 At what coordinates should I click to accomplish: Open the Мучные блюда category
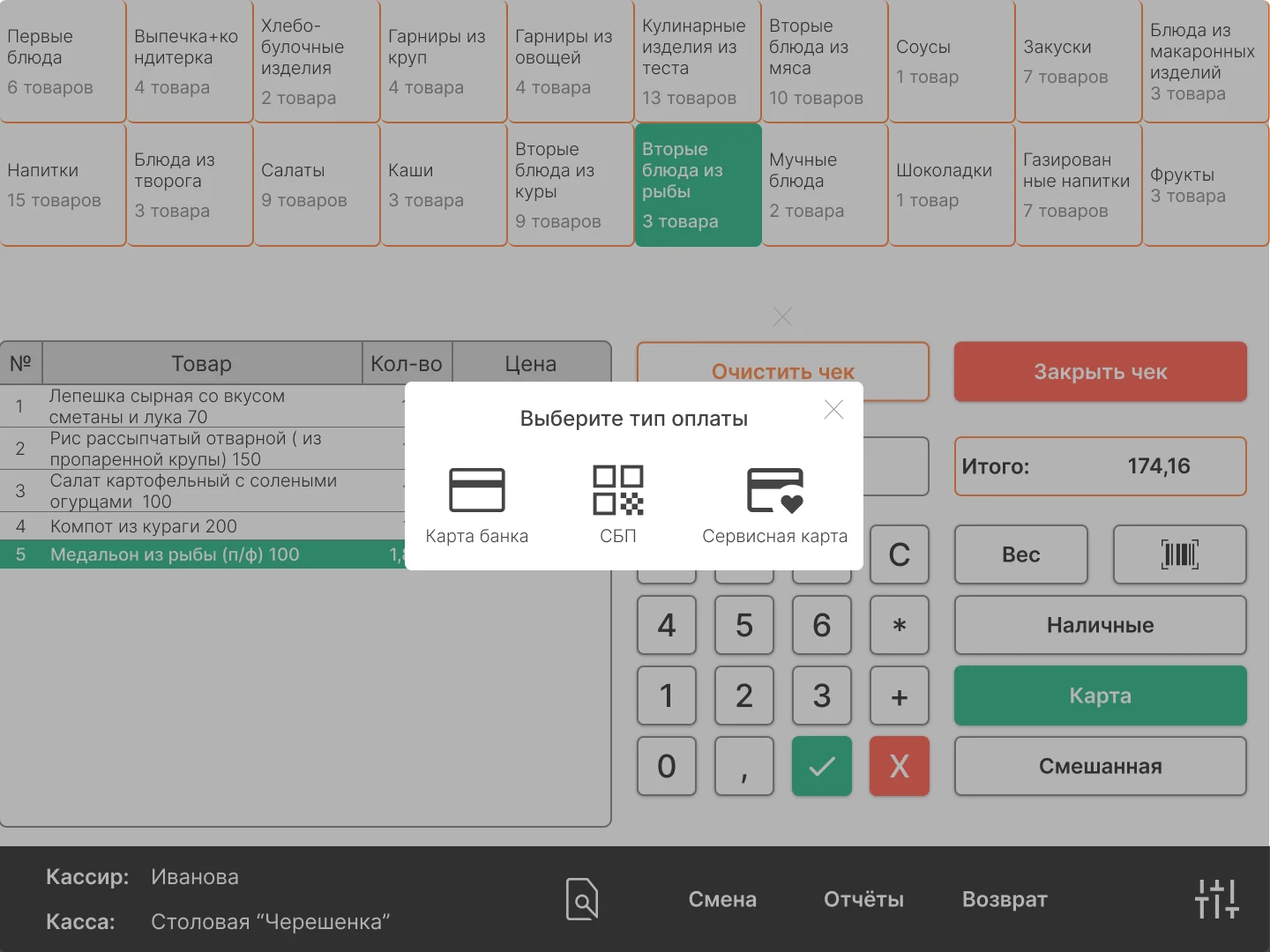click(825, 184)
